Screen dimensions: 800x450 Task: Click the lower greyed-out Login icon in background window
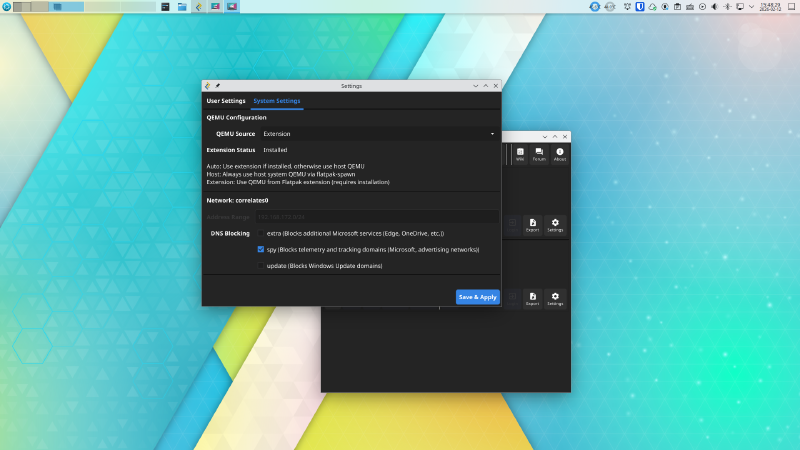click(x=512, y=299)
